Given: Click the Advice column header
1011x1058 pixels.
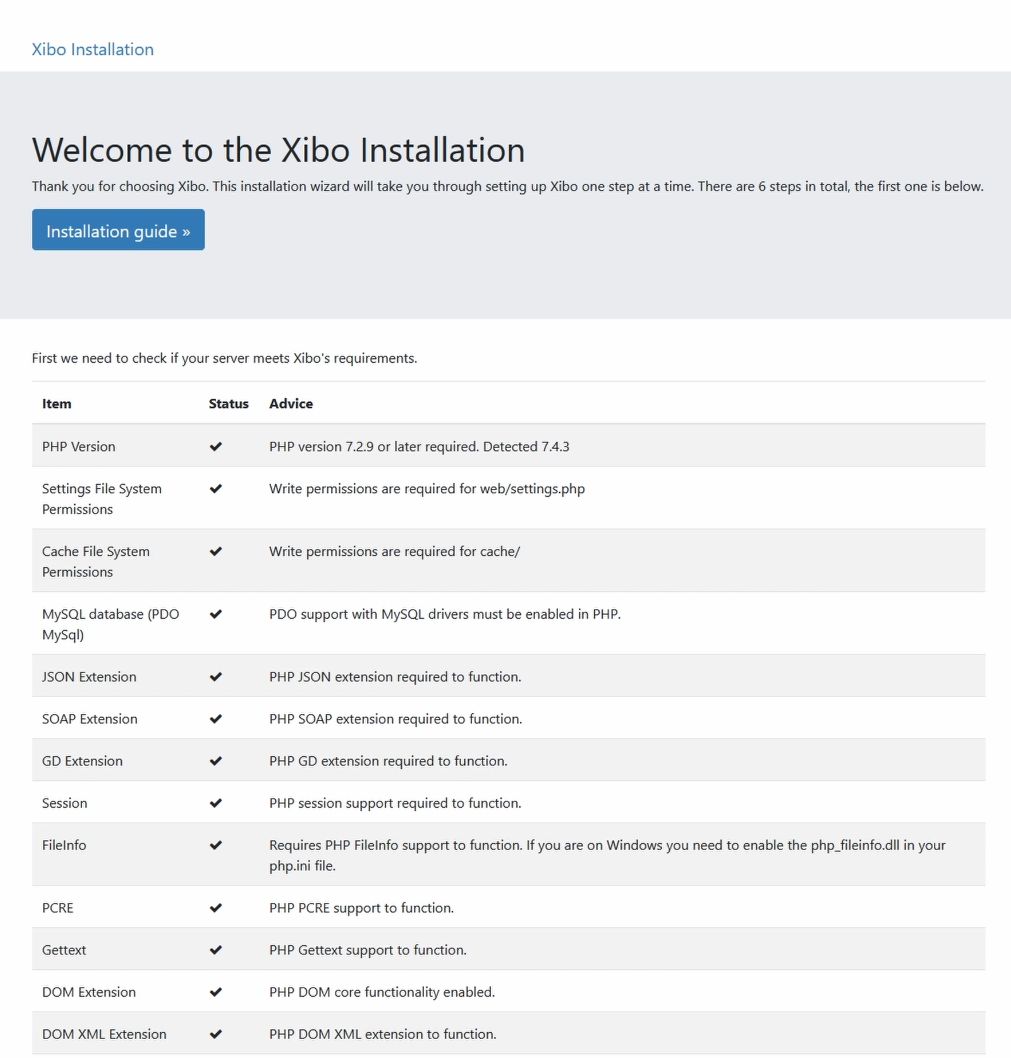Looking at the screenshot, I should 291,403.
